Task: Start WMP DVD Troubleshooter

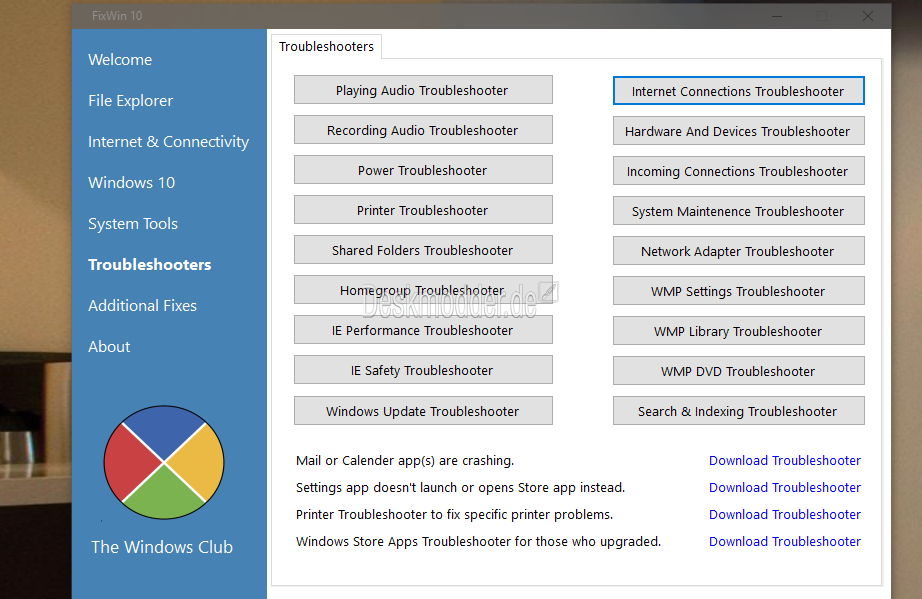Action: click(739, 371)
